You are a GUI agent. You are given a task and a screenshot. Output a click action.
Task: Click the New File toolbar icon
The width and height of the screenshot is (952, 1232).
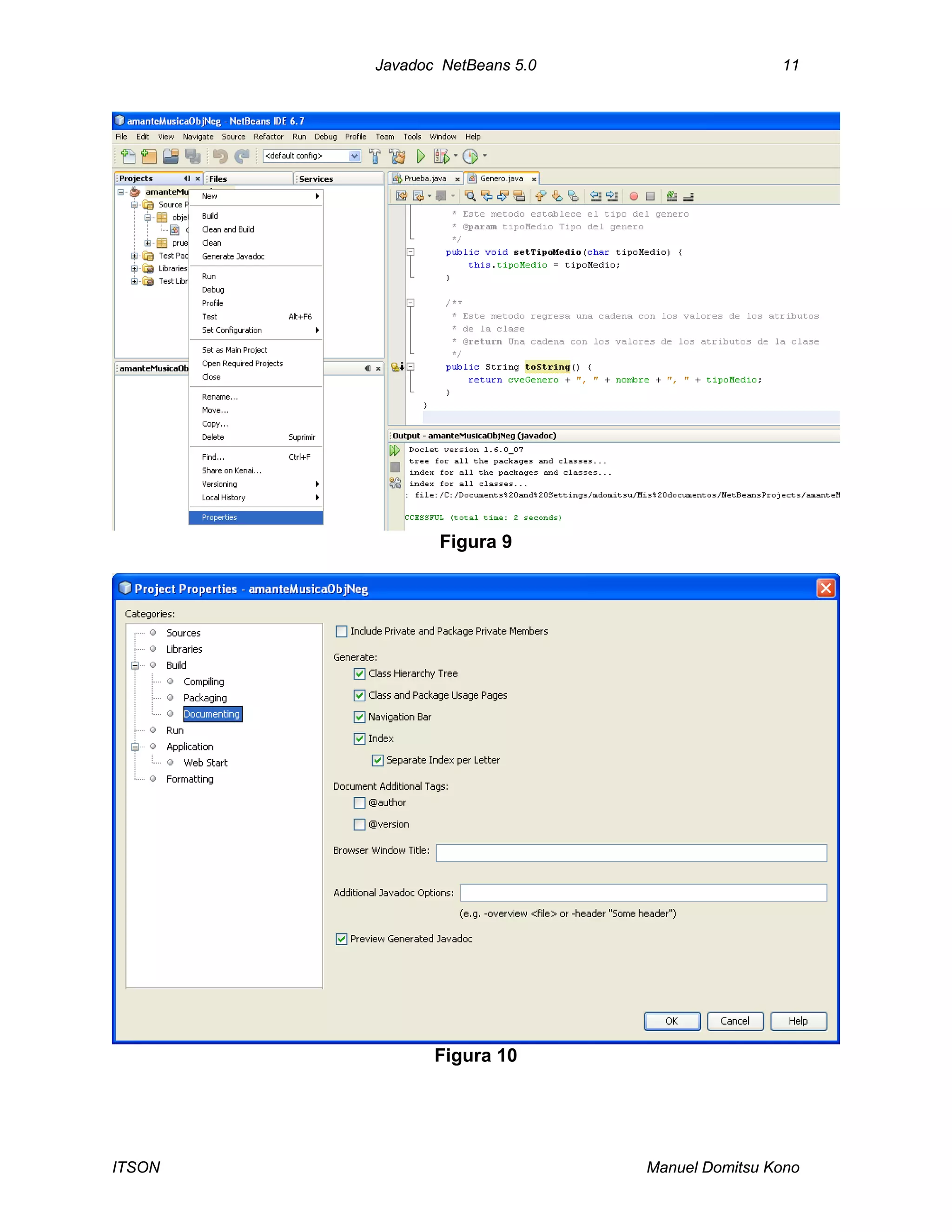coord(128,156)
